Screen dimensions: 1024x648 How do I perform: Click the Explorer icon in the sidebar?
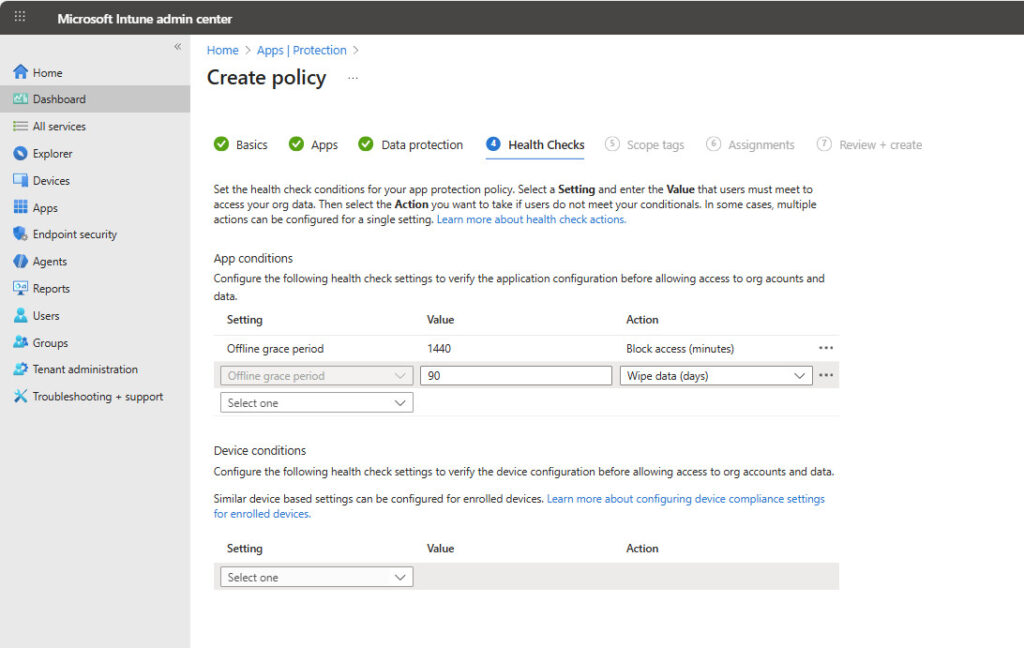[x=20, y=154]
